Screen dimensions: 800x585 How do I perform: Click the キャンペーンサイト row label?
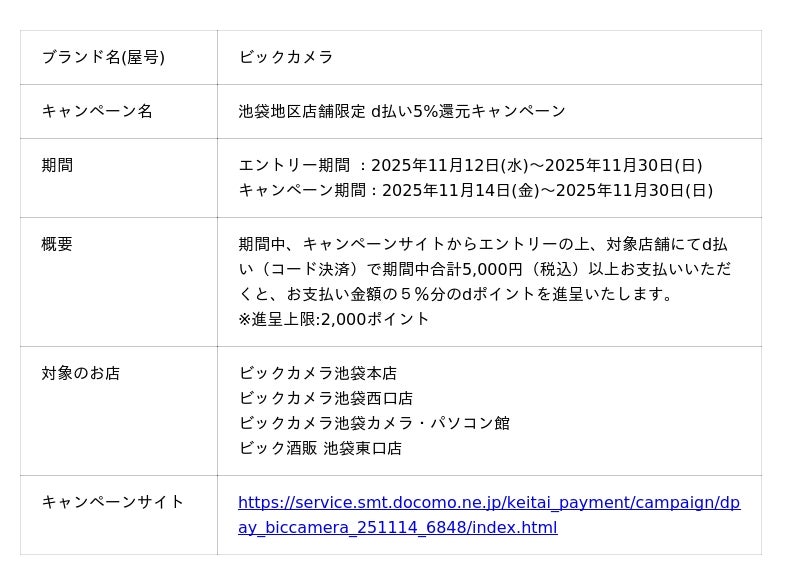click(x=113, y=502)
